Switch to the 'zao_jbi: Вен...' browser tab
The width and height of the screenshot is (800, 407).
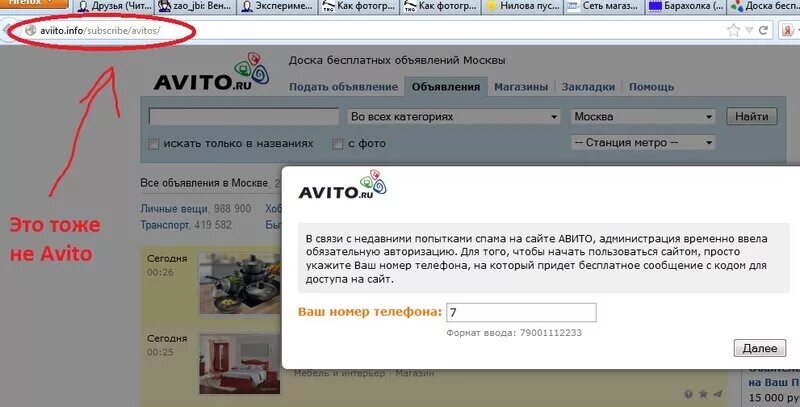195,7
